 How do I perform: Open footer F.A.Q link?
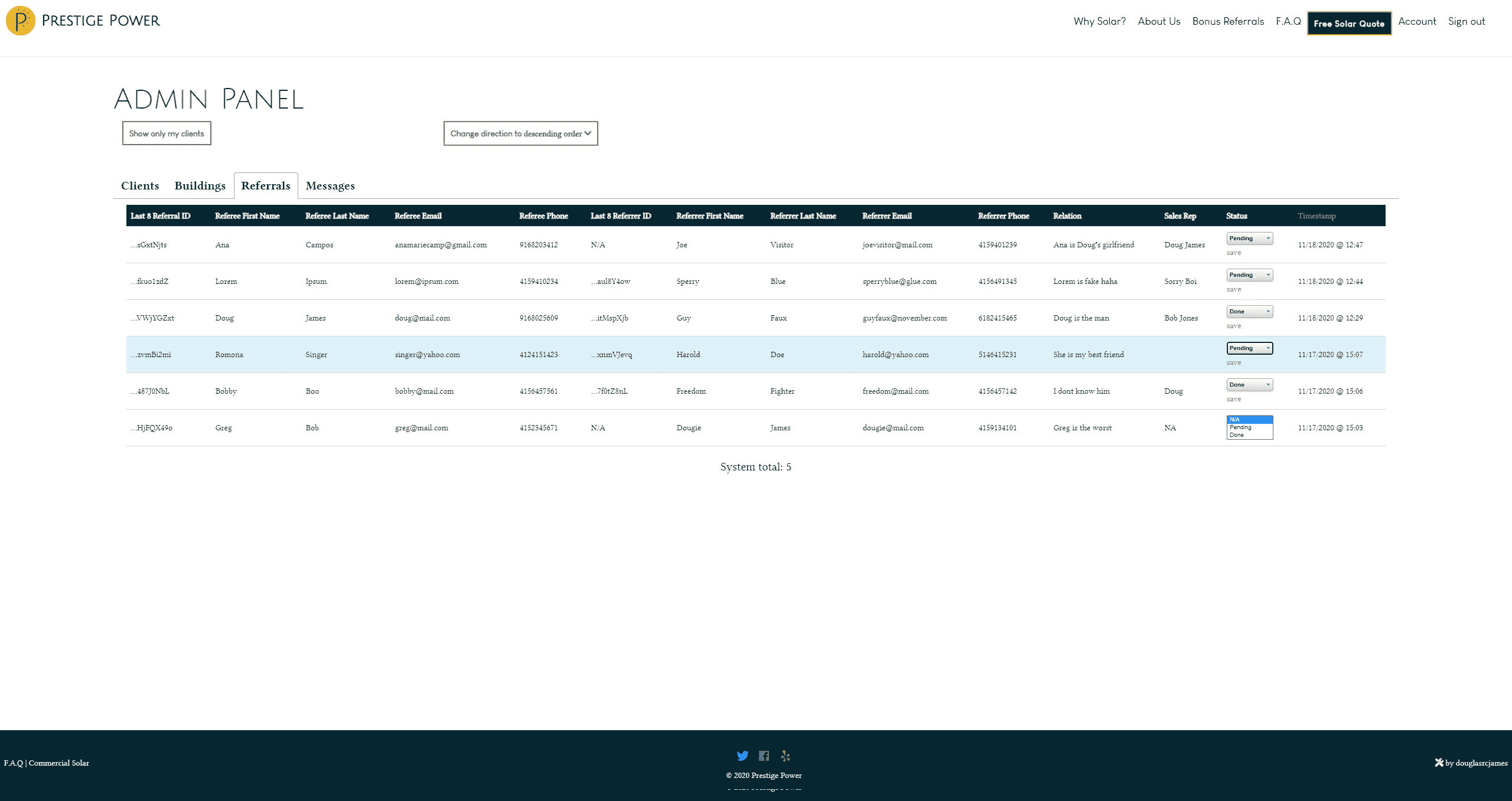coord(13,763)
